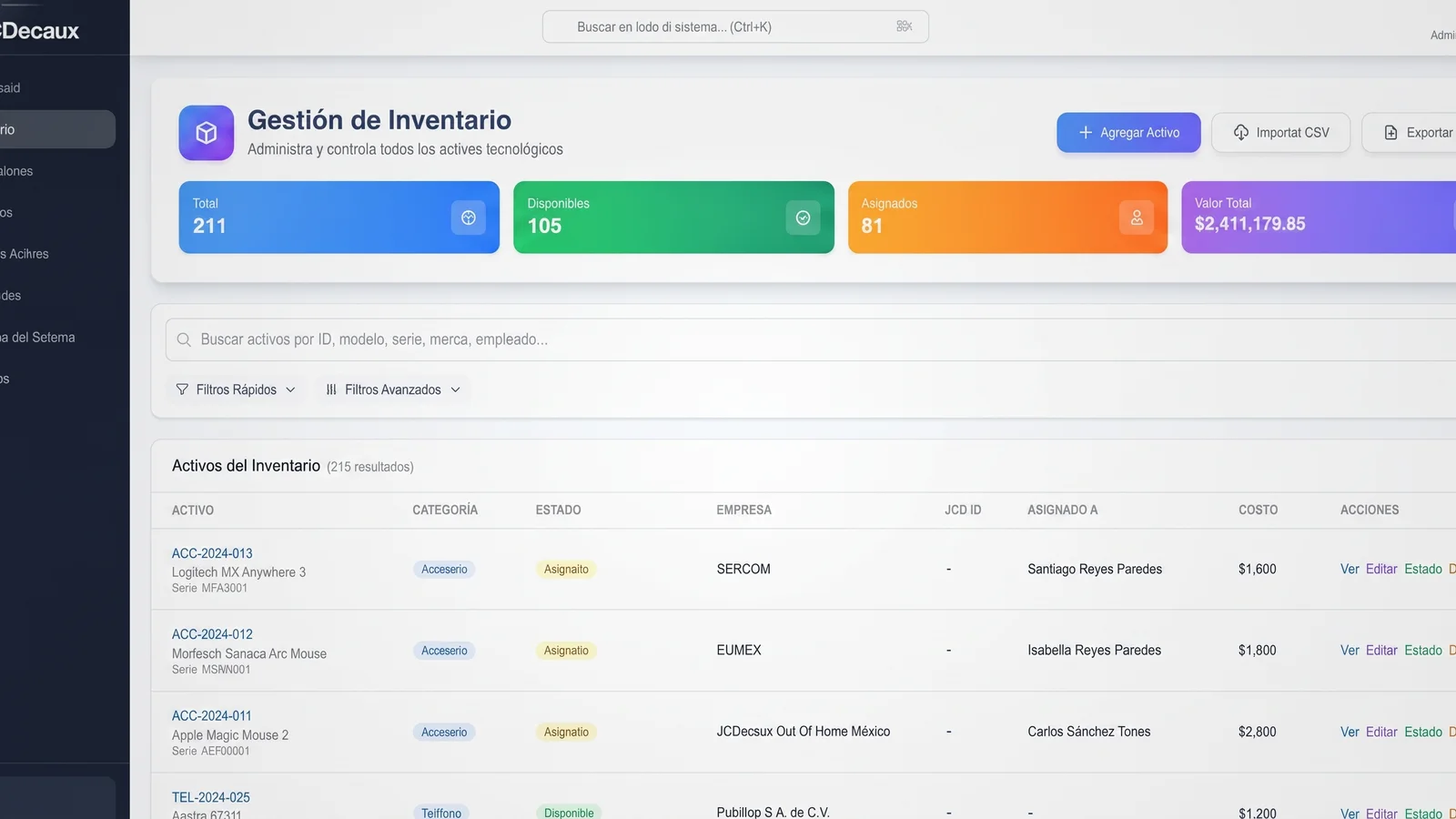Click Ver for Santiago Reyes Paredes row
Viewport: 1456px width, 819px height.
[1350, 569]
